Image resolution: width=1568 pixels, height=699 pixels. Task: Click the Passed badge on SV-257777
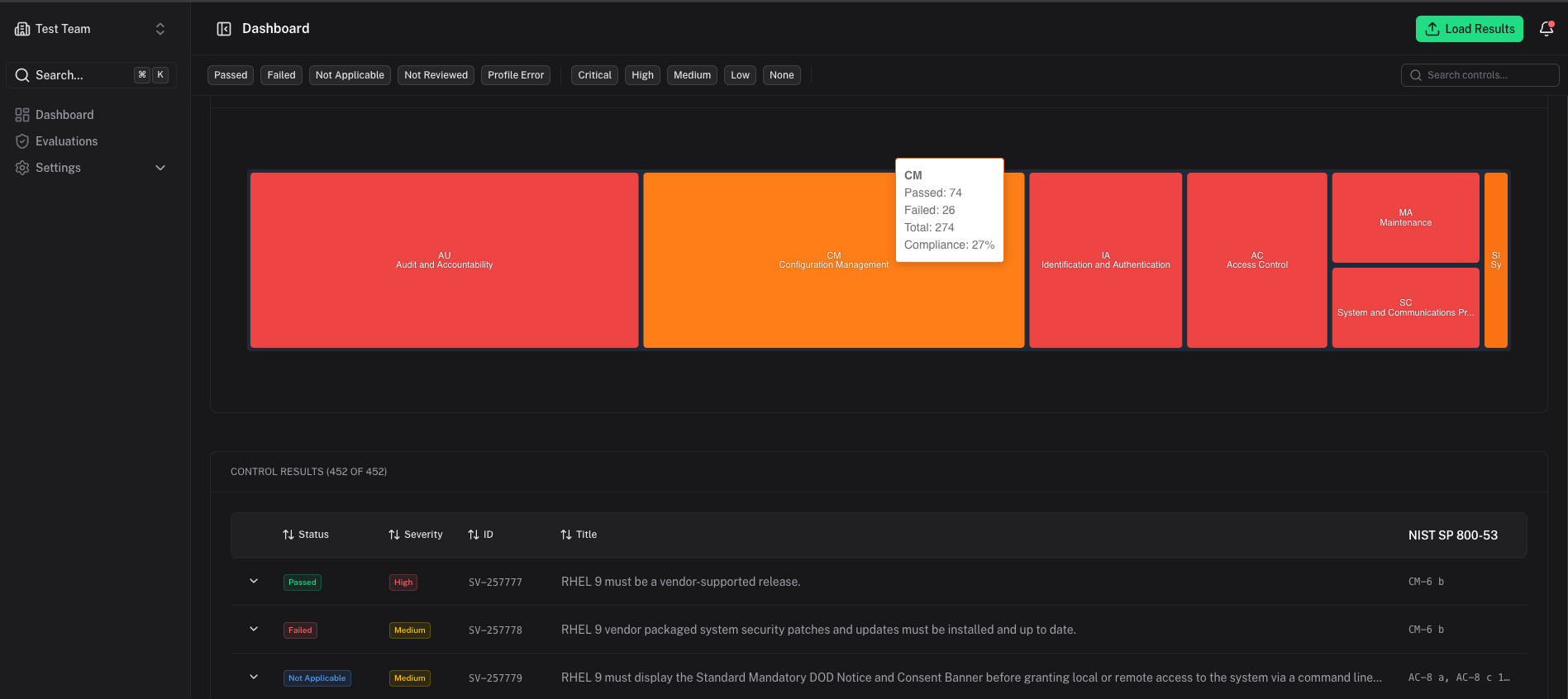(x=303, y=582)
